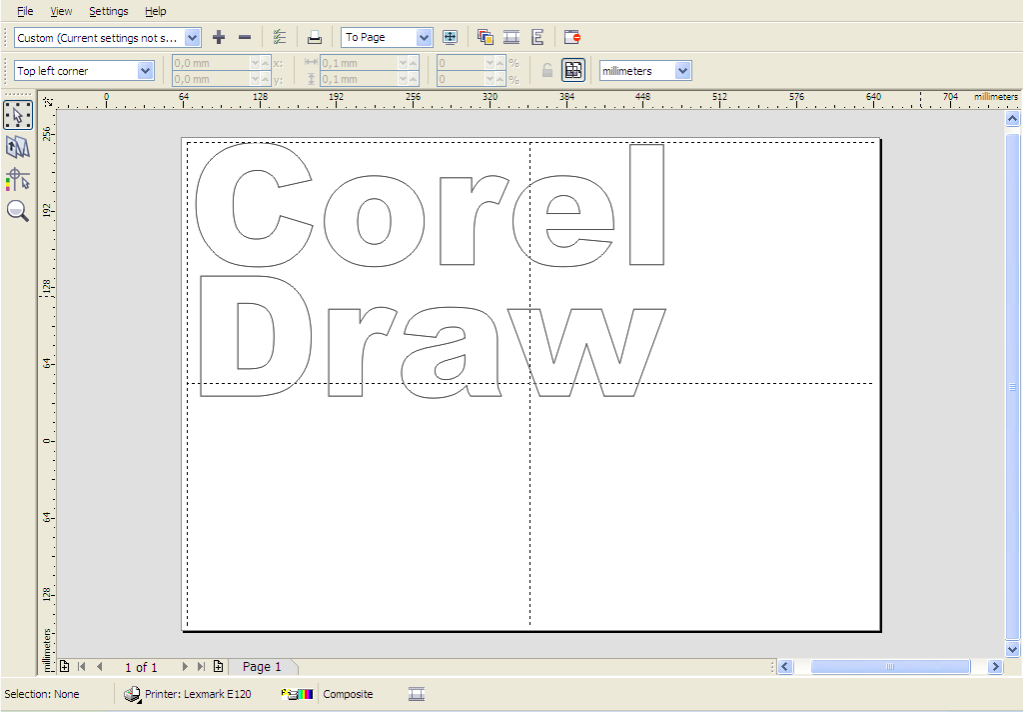Open the print style Custom dropdown
Screen dimensions: 1023x712
(192, 38)
